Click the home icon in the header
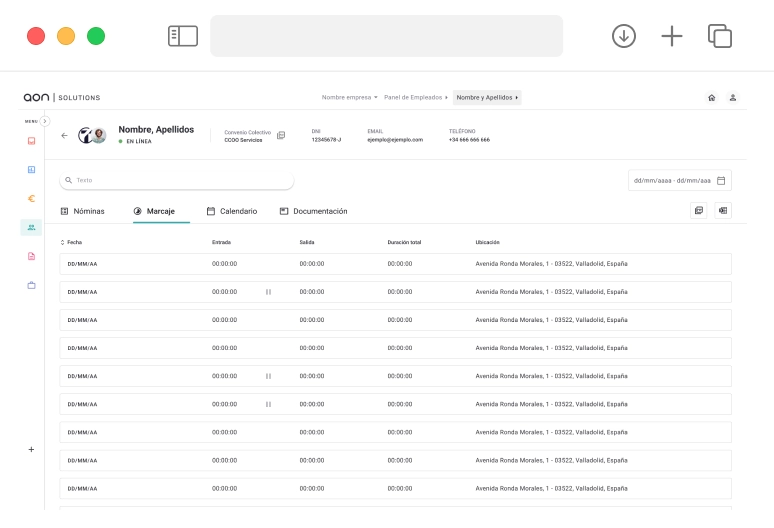 pos(711,98)
